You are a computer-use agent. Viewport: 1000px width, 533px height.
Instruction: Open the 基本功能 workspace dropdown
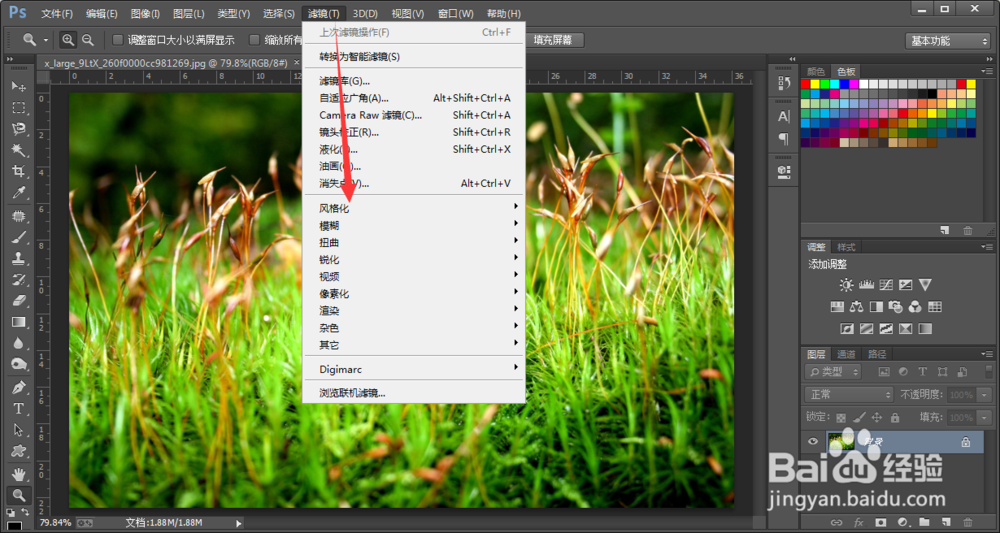[948, 41]
